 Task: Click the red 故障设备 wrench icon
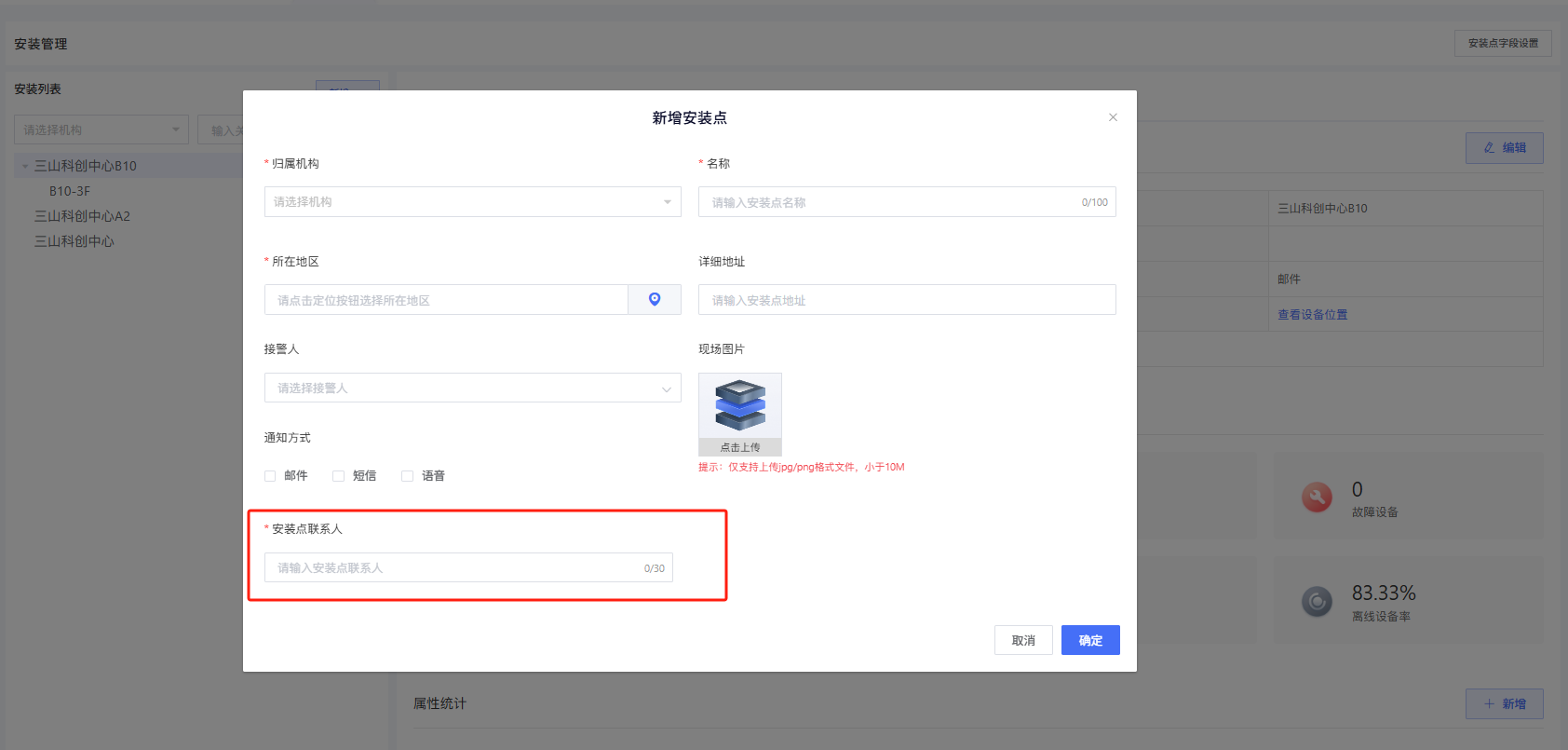(1317, 498)
